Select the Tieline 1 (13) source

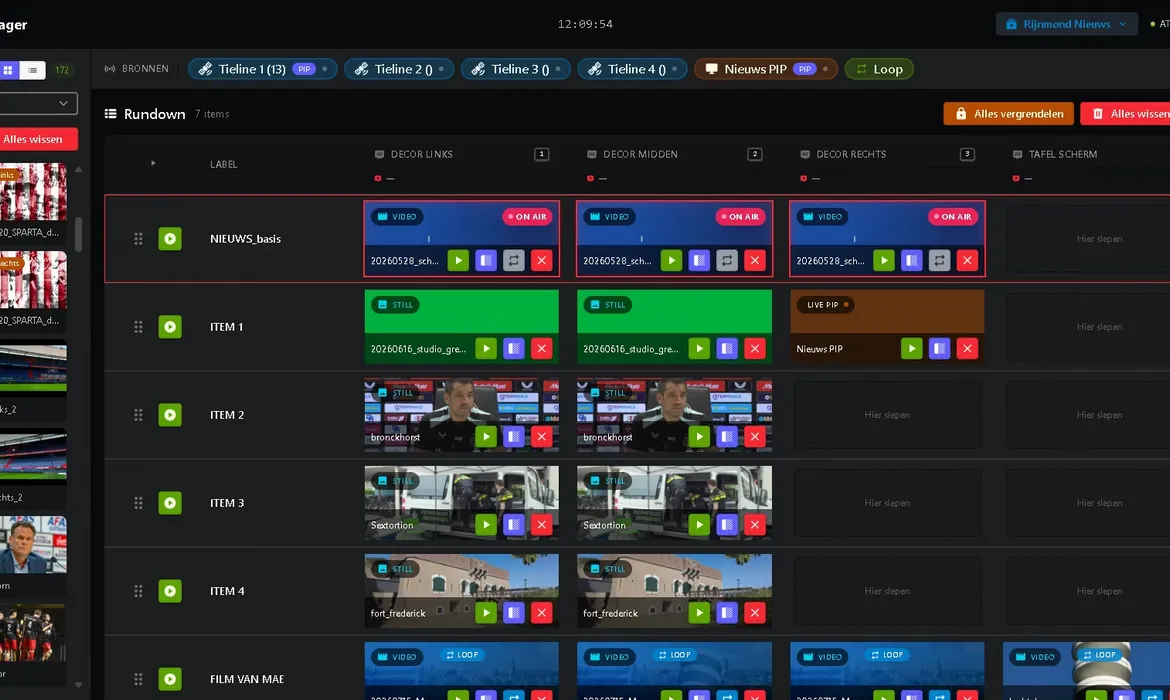(263, 69)
